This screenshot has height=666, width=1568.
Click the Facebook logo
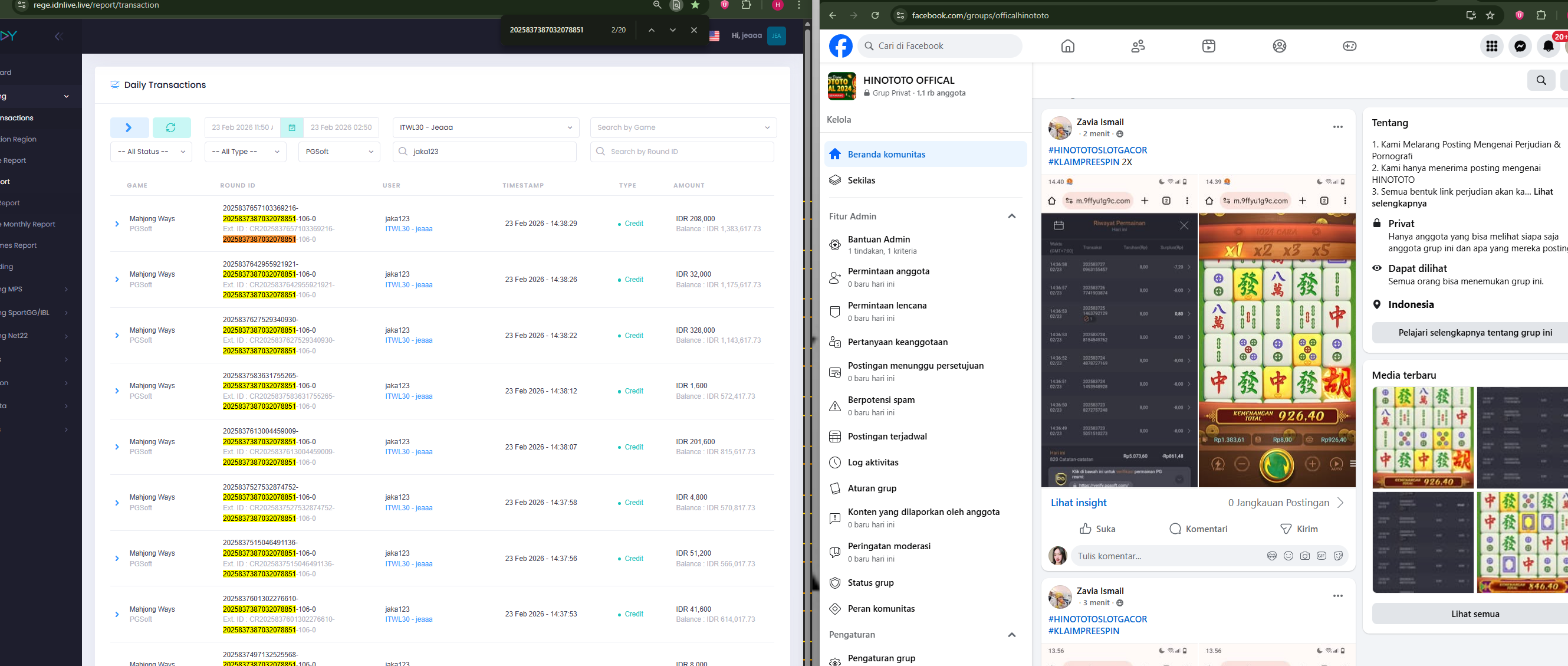[x=840, y=46]
